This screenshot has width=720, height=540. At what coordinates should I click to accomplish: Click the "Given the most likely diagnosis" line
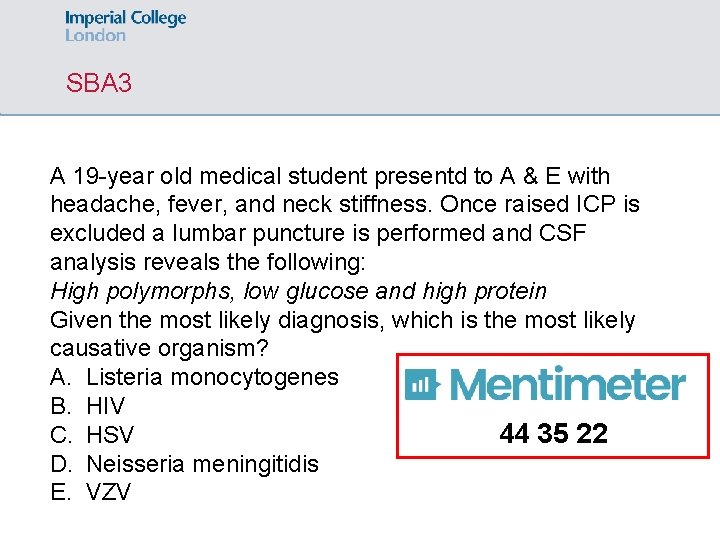(x=342, y=320)
